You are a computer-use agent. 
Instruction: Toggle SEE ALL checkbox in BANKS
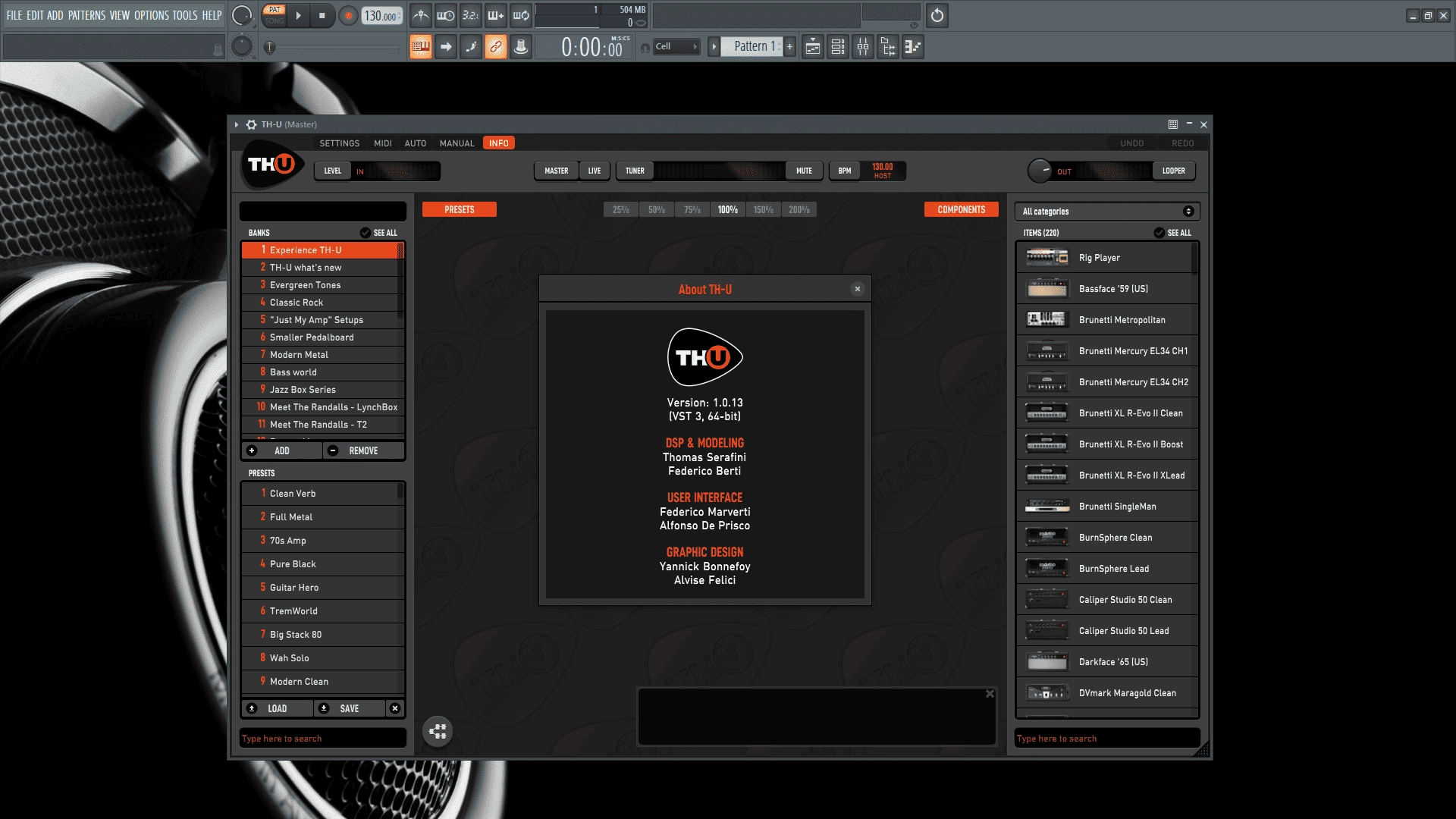point(365,233)
